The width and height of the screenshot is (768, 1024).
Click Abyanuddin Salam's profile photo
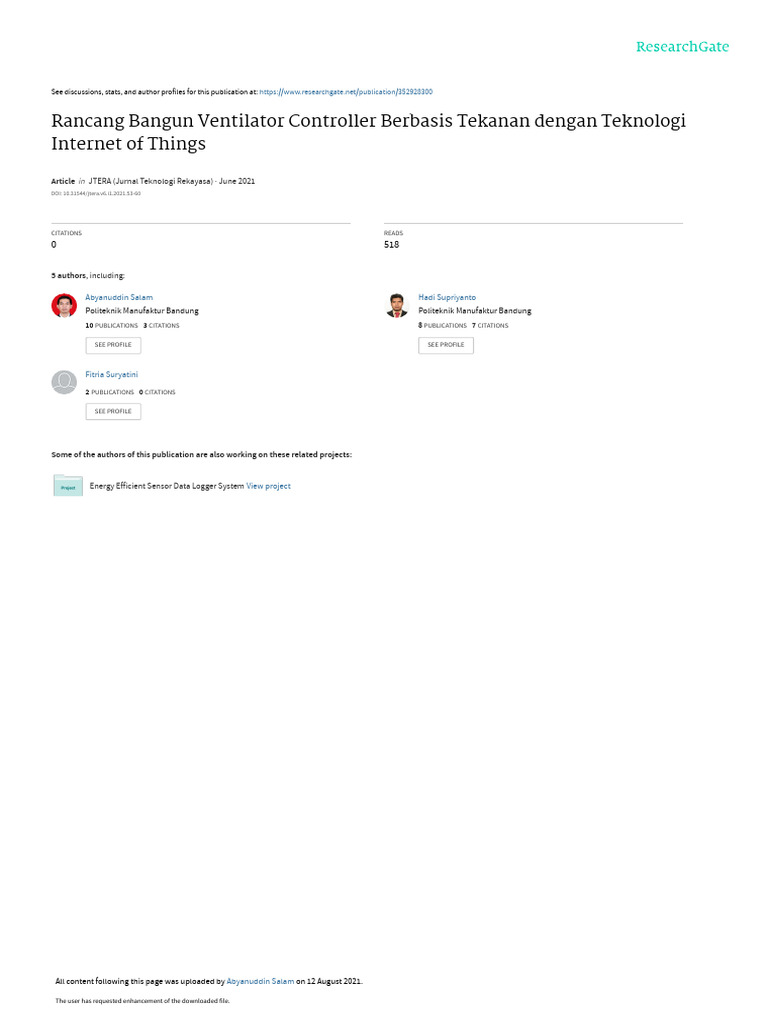click(64, 306)
